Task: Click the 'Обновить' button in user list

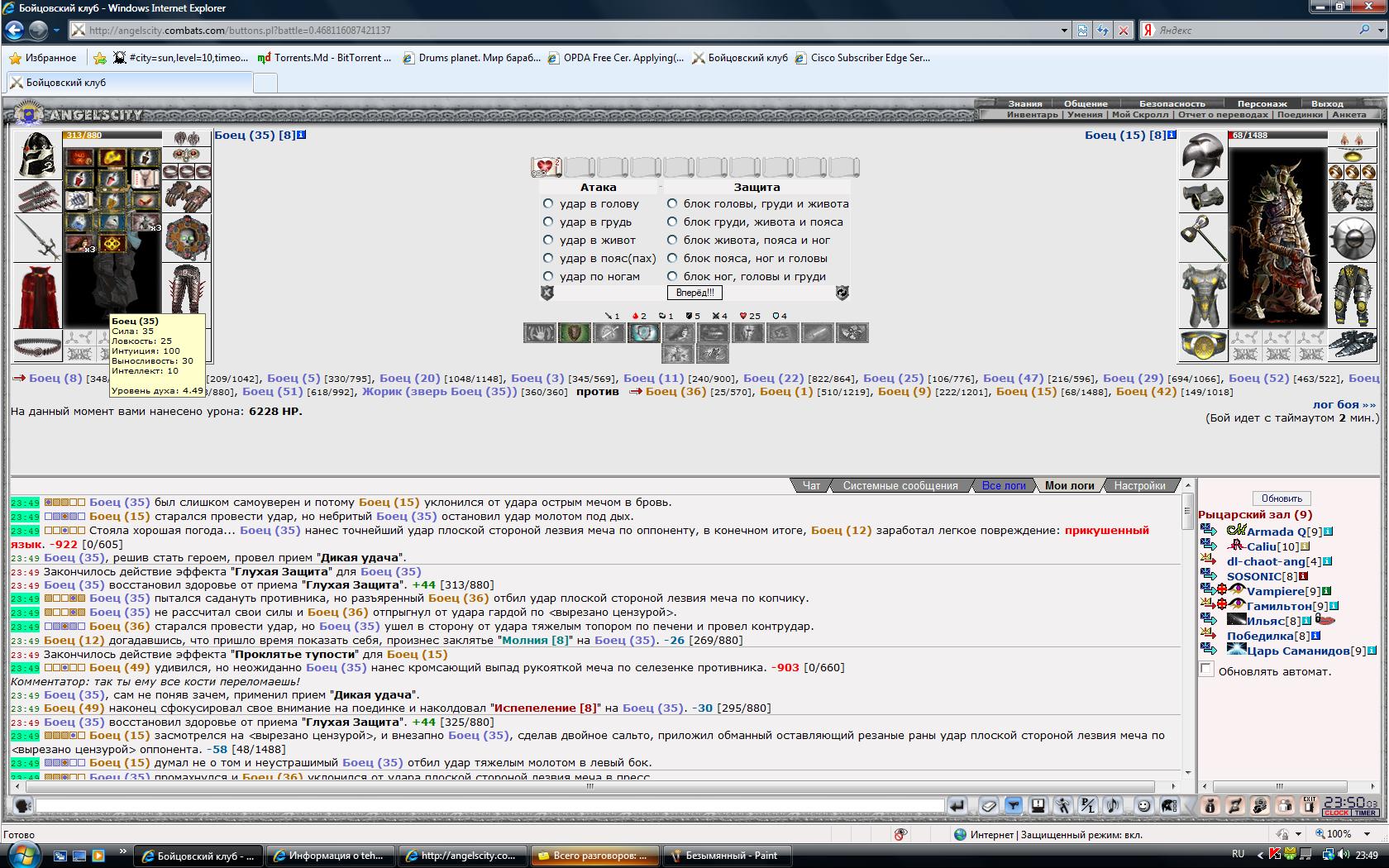Action: [x=1282, y=498]
